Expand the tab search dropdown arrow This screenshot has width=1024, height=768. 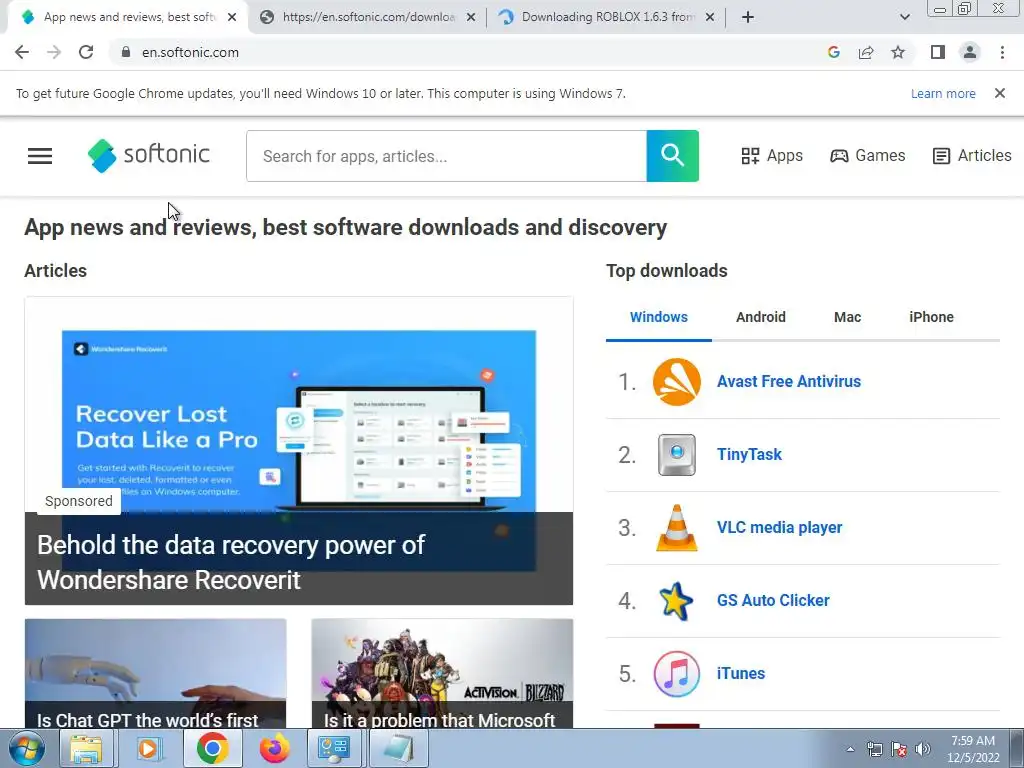point(904,18)
